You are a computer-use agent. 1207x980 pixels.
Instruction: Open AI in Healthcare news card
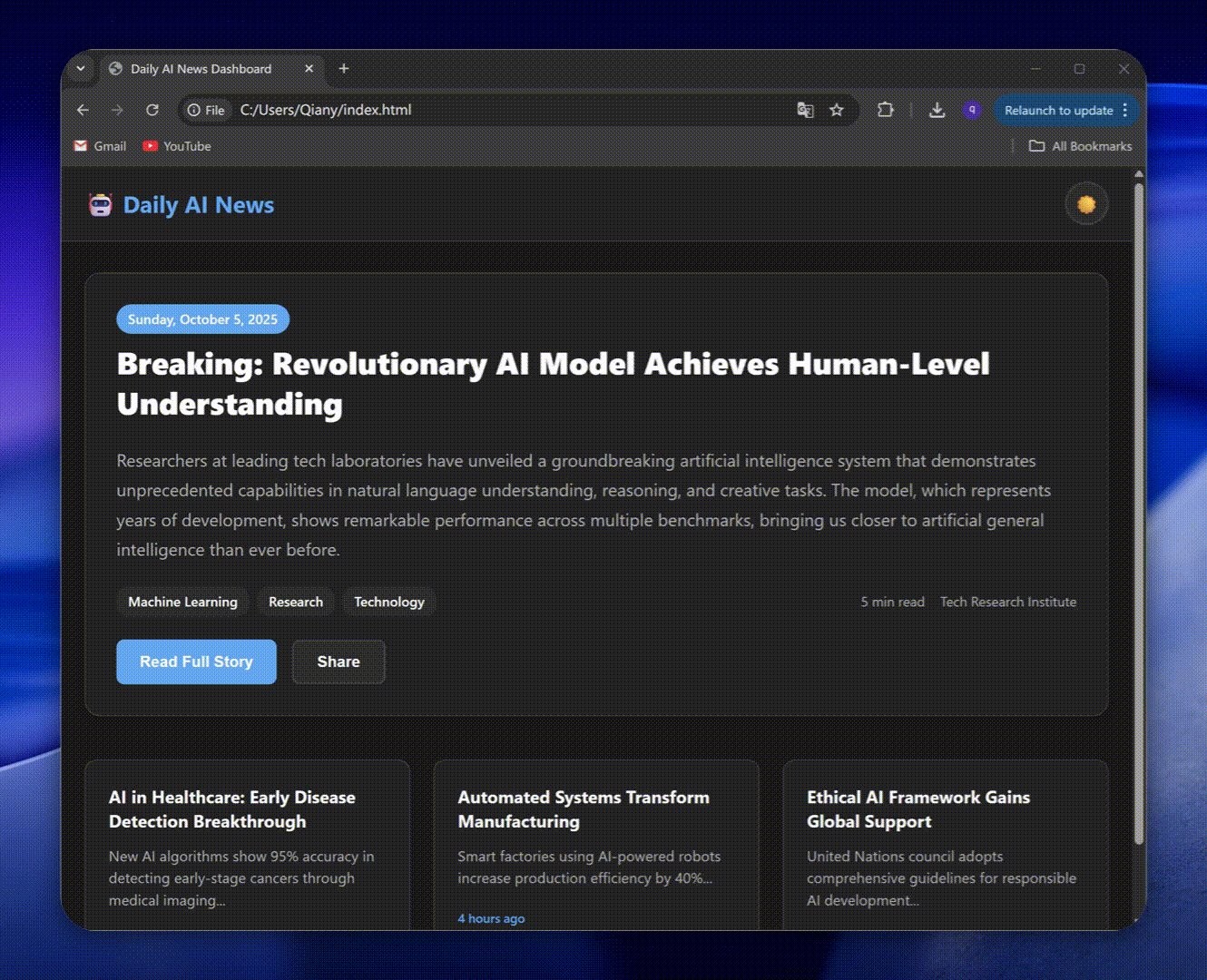pos(247,845)
